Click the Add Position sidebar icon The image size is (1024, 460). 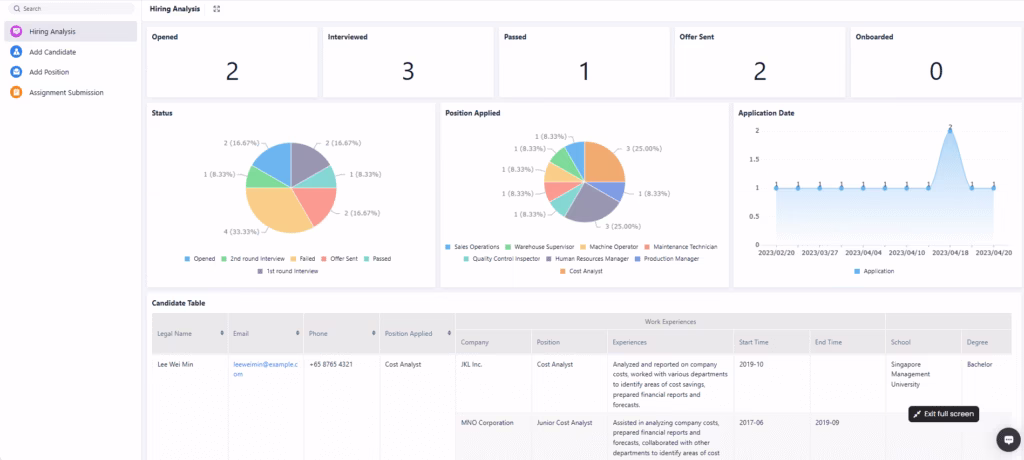[16, 72]
